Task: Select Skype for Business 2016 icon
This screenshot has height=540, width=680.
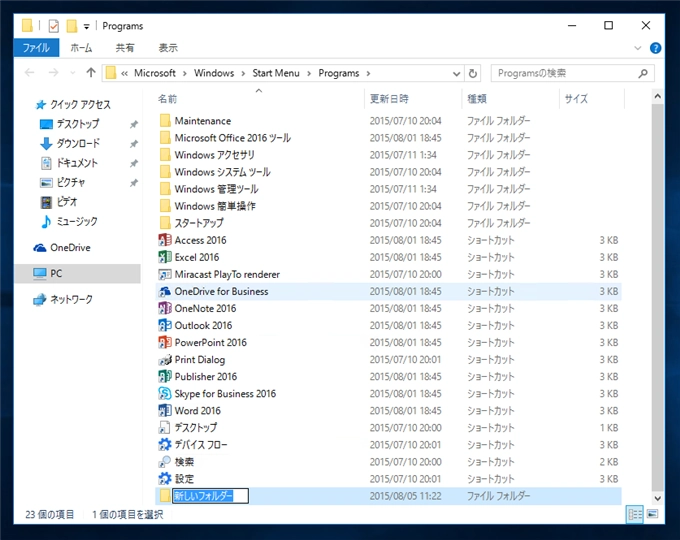Action: (165, 393)
